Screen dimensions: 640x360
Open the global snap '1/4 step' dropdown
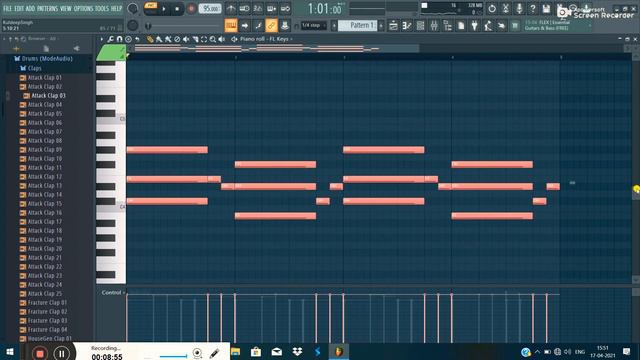click(313, 25)
